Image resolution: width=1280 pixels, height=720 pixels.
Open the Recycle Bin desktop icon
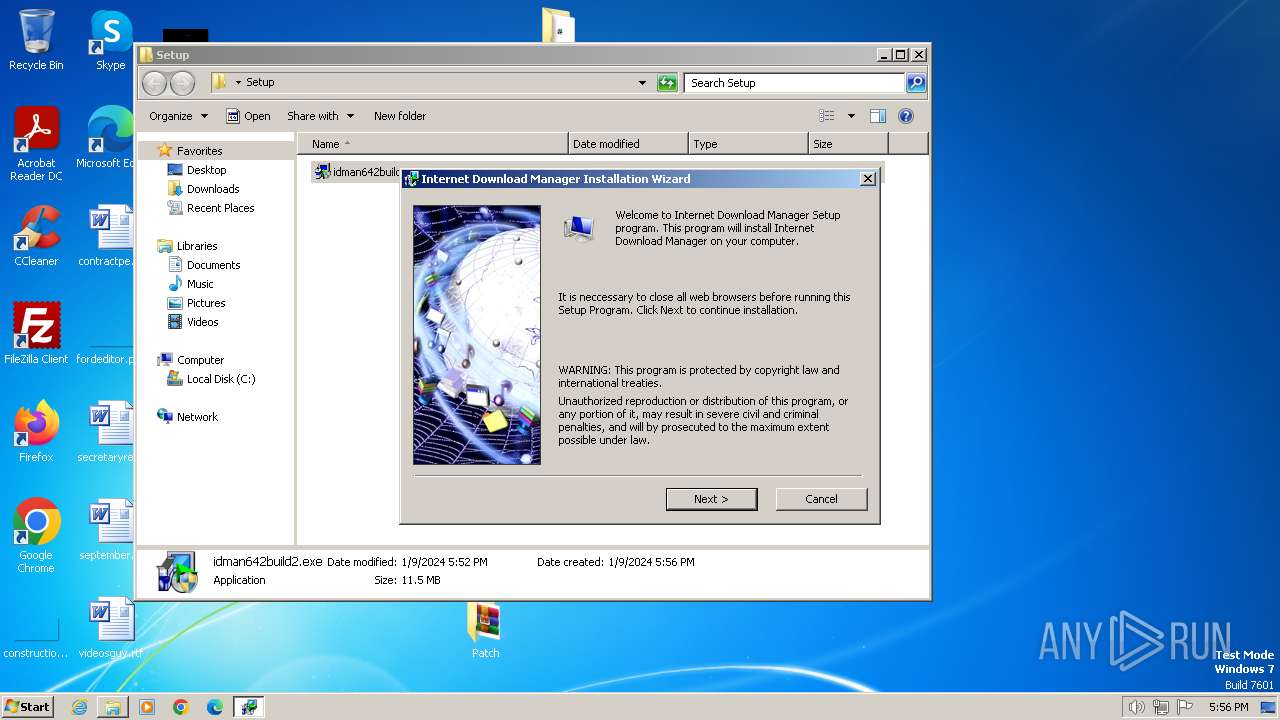36,40
